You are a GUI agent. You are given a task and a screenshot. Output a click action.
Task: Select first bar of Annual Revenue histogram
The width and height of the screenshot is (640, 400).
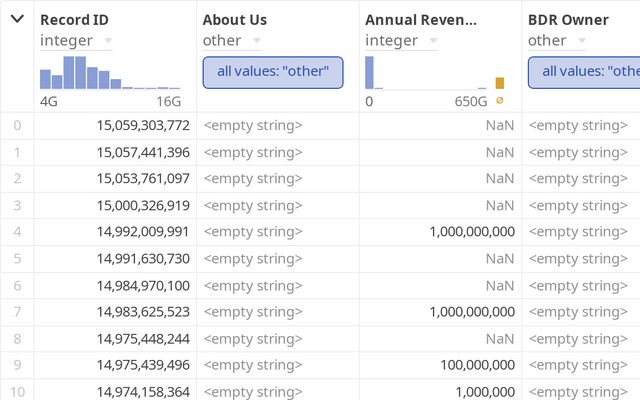(369, 73)
